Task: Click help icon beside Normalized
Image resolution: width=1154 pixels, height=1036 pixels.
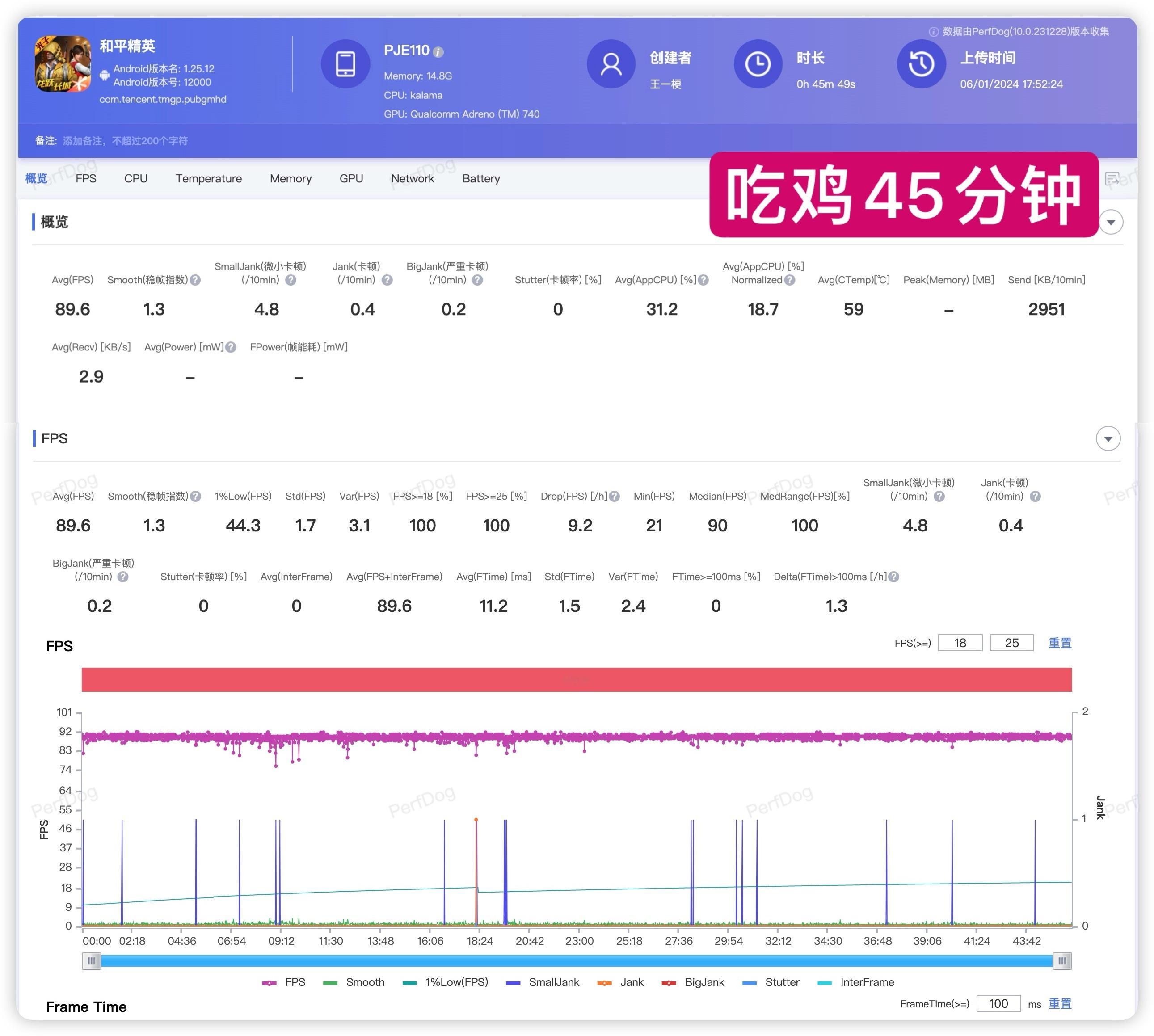Action: [790, 280]
